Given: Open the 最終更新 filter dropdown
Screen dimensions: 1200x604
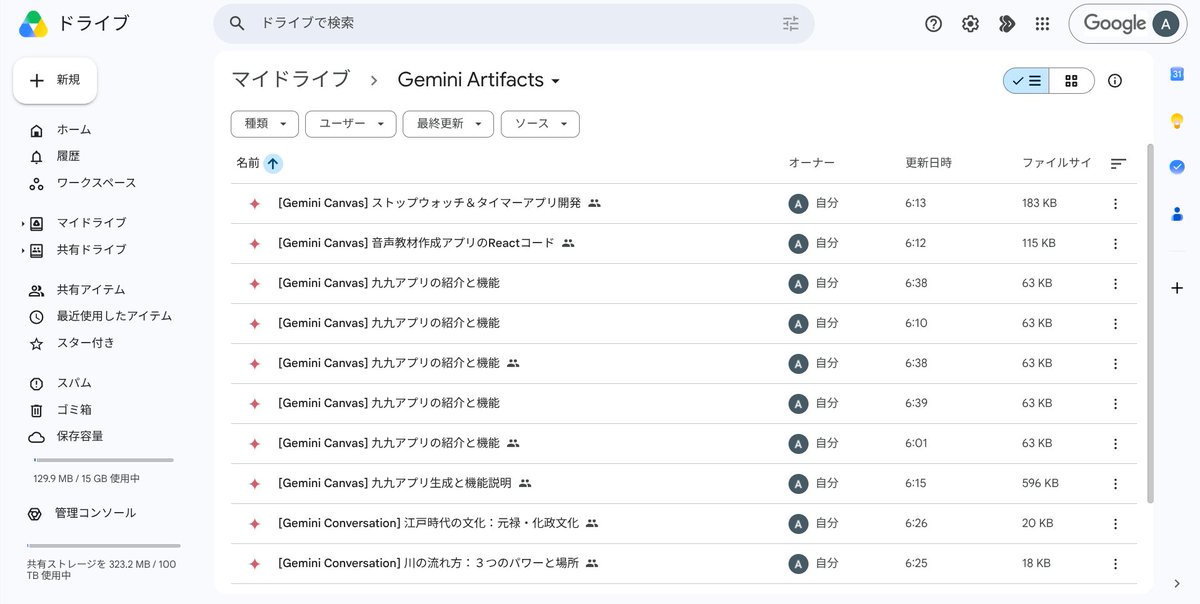Looking at the screenshot, I should [x=448, y=124].
